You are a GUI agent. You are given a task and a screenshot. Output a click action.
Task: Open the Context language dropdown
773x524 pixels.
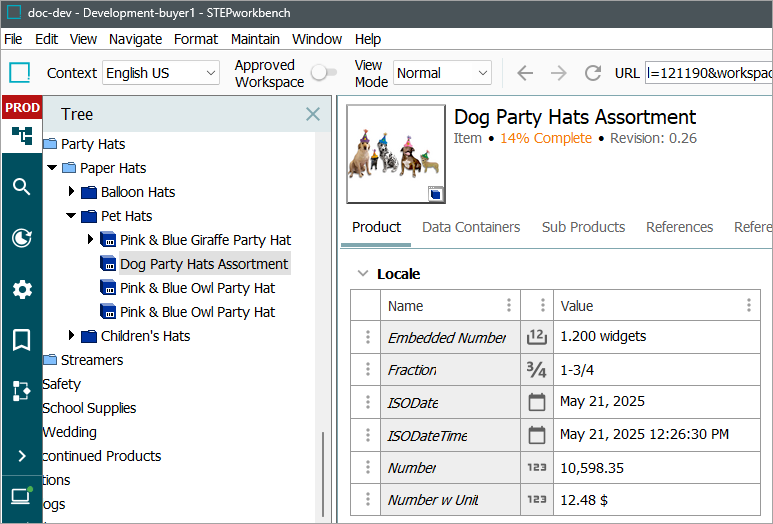pyautogui.click(x=160, y=73)
